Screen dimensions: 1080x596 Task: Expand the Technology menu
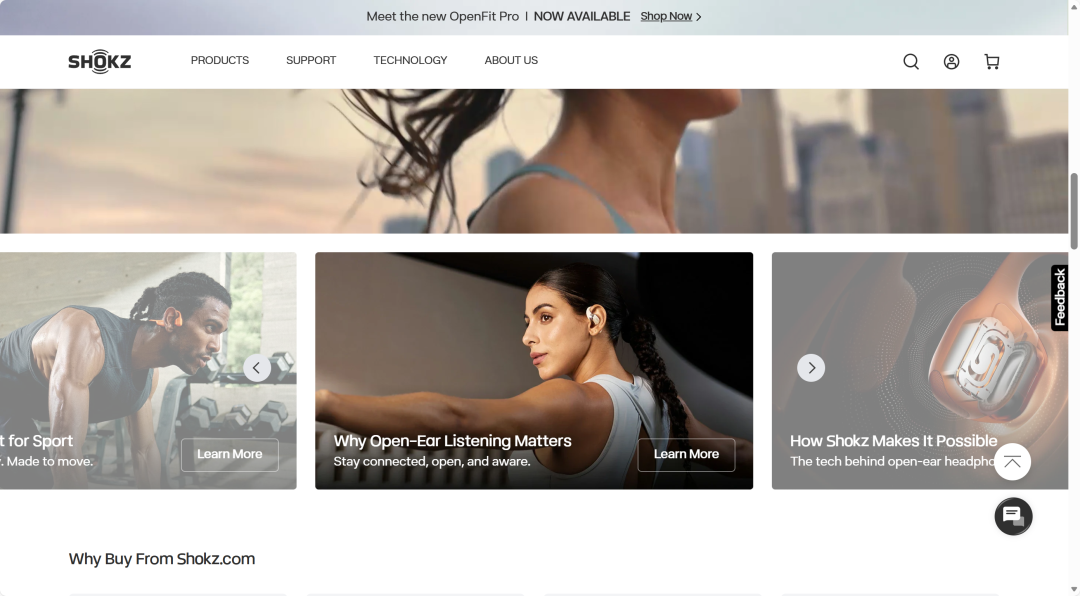tap(410, 61)
